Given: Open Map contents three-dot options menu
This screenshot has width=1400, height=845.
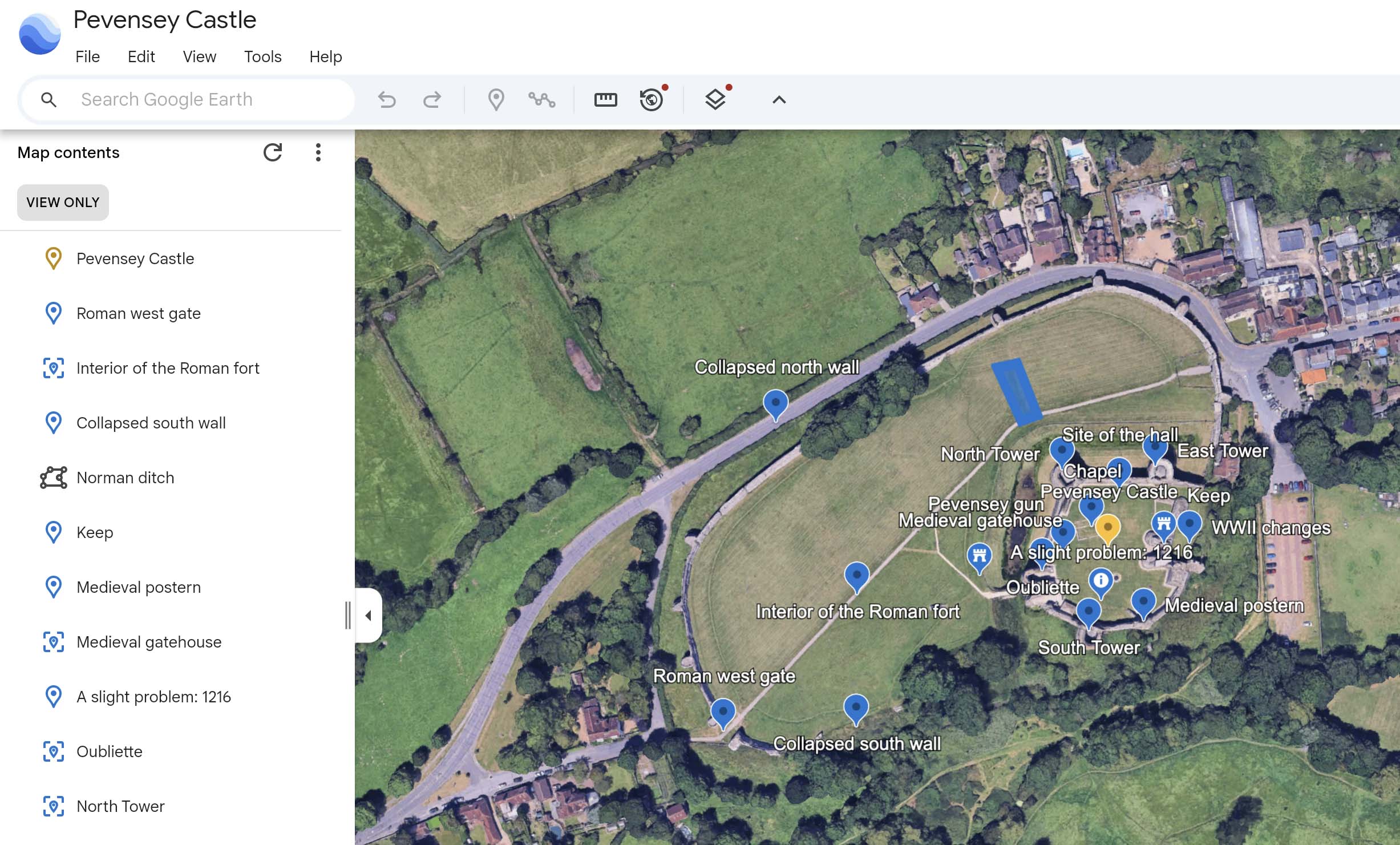Looking at the screenshot, I should pos(318,152).
